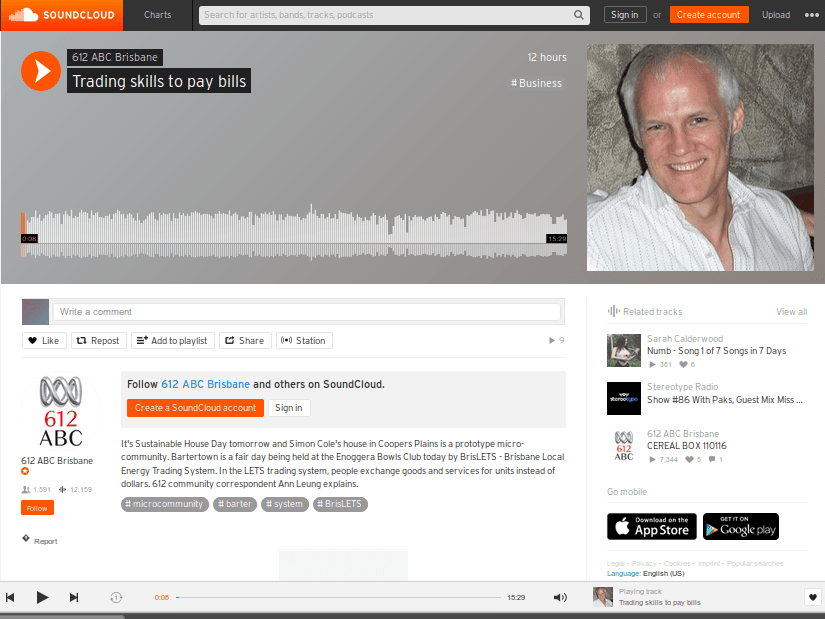This screenshot has width=825, height=619.
Task: Toggle the repeat icon in the bottom player
Action: pyautogui.click(x=116, y=597)
